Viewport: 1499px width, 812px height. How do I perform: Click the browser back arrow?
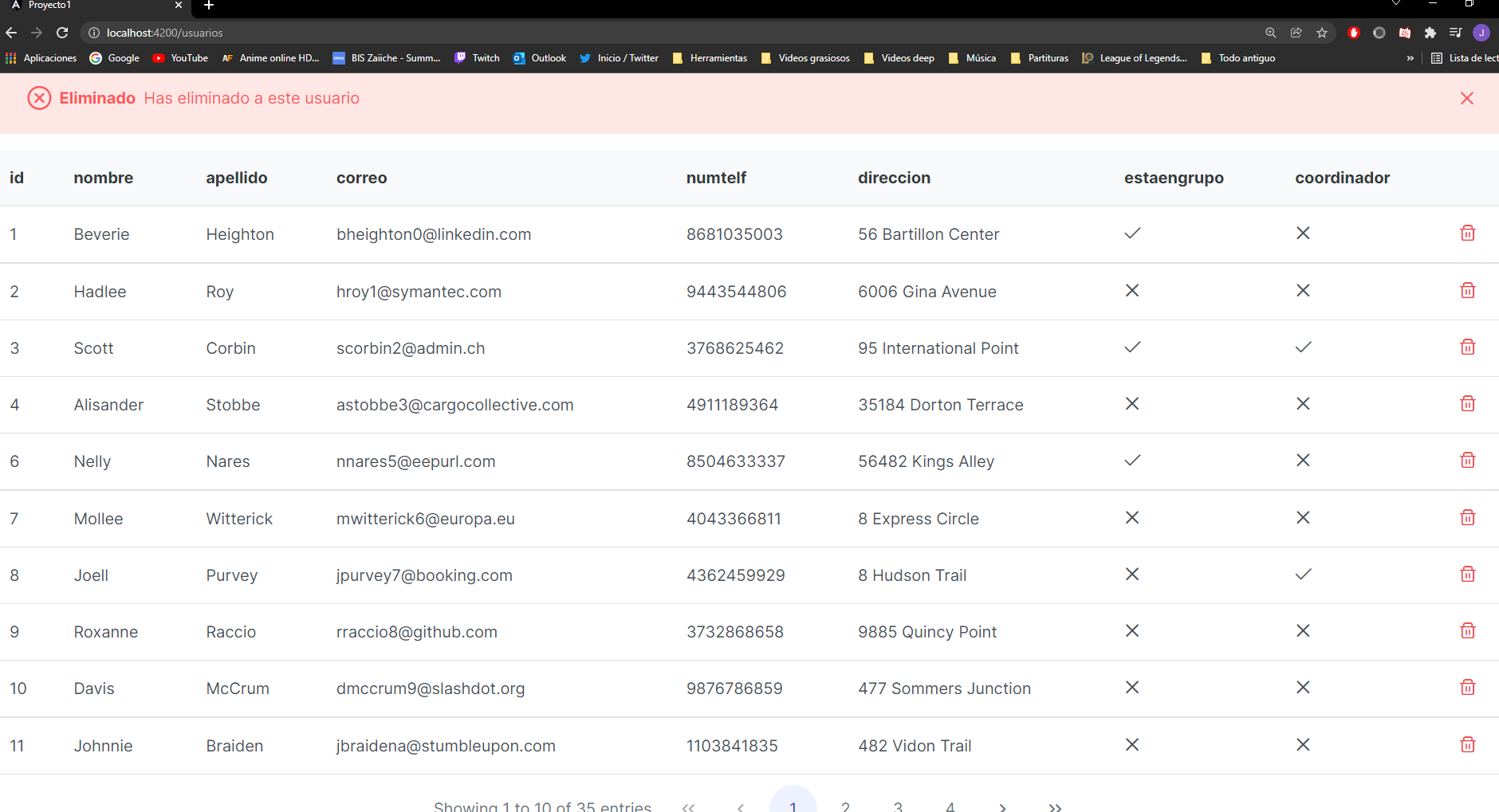[x=10, y=33]
